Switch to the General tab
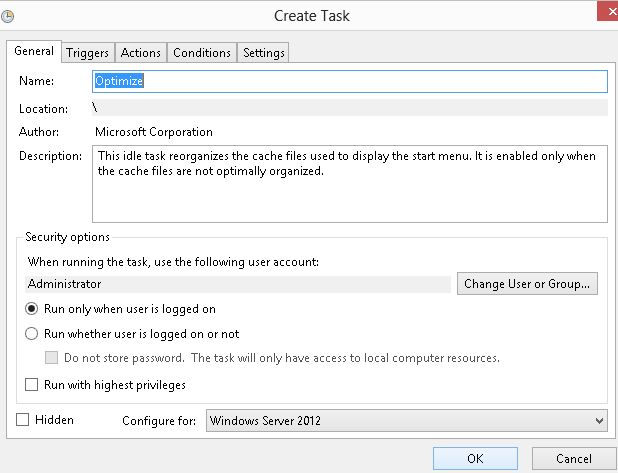 coord(34,51)
